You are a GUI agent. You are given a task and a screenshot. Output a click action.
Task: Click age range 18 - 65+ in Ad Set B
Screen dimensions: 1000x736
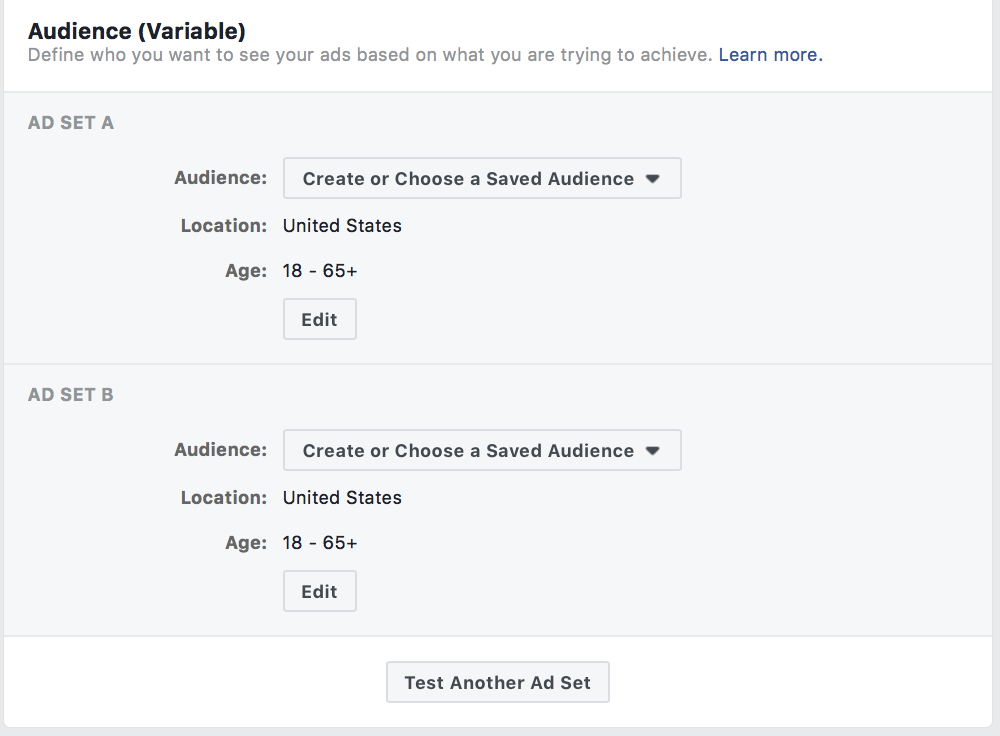[320, 543]
